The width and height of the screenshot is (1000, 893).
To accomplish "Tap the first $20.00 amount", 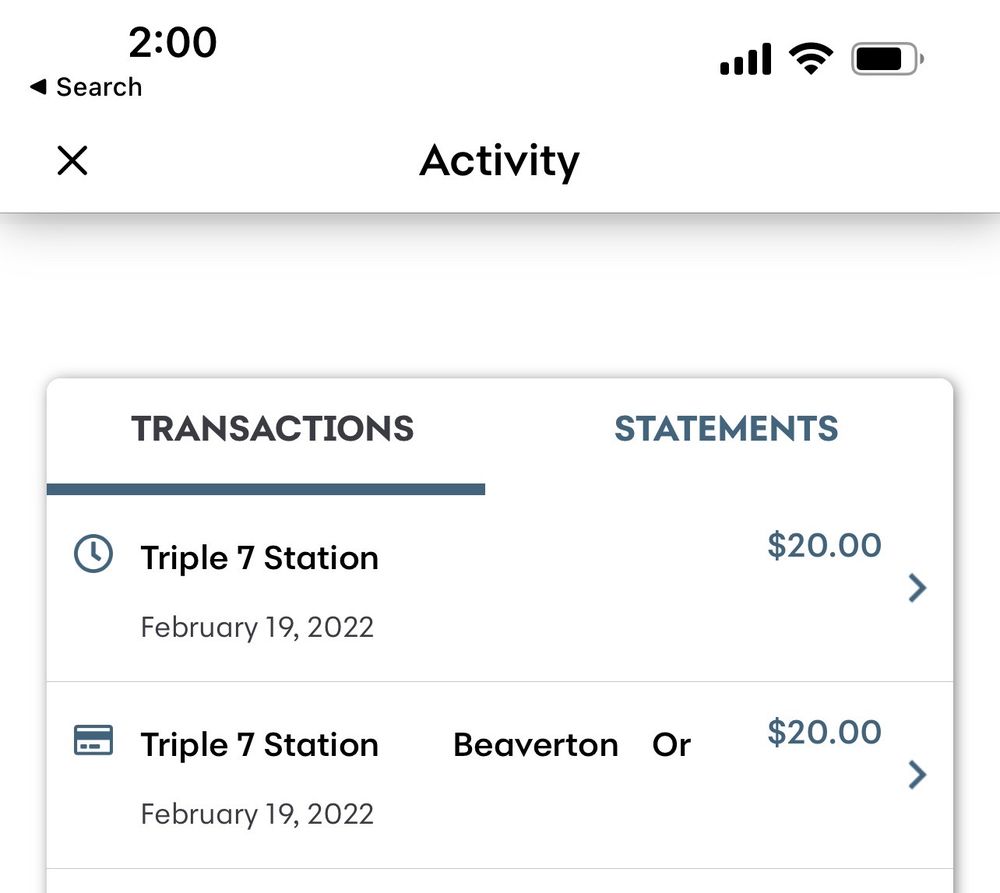I will click(824, 545).
